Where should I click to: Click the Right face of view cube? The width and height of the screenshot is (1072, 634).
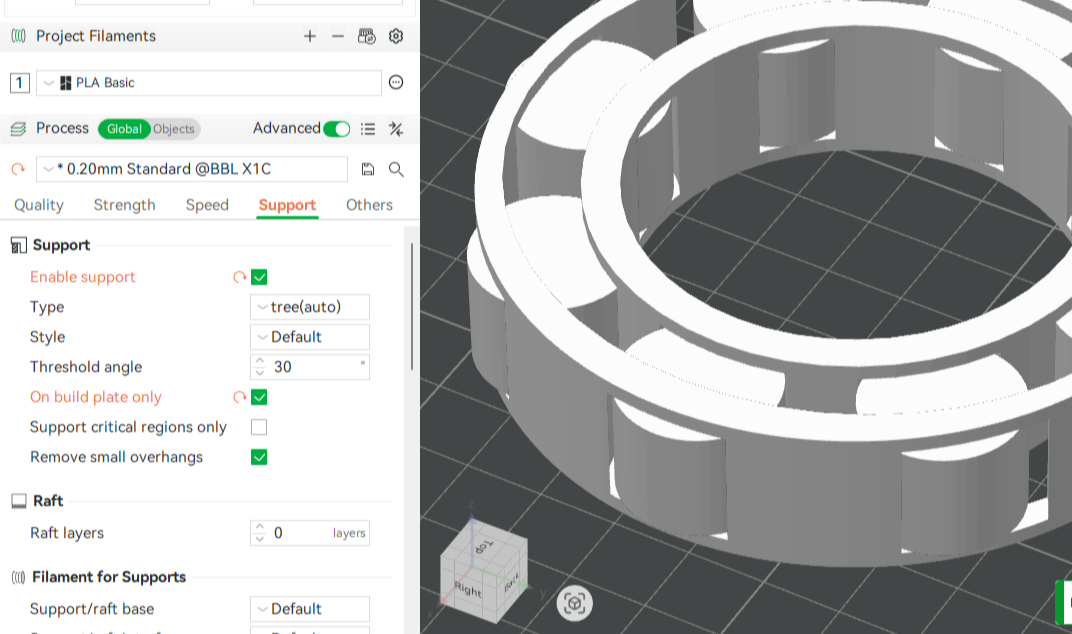468,590
